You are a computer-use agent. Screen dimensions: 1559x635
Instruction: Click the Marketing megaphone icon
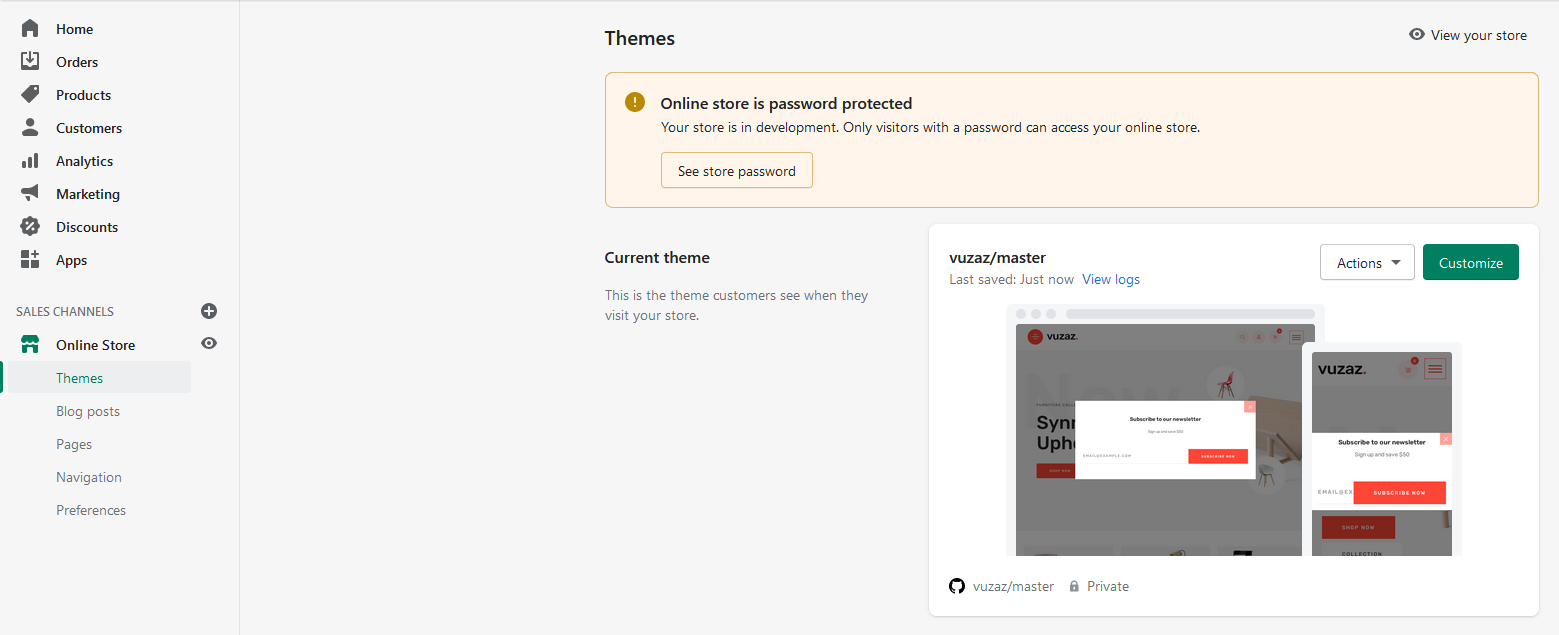30,194
